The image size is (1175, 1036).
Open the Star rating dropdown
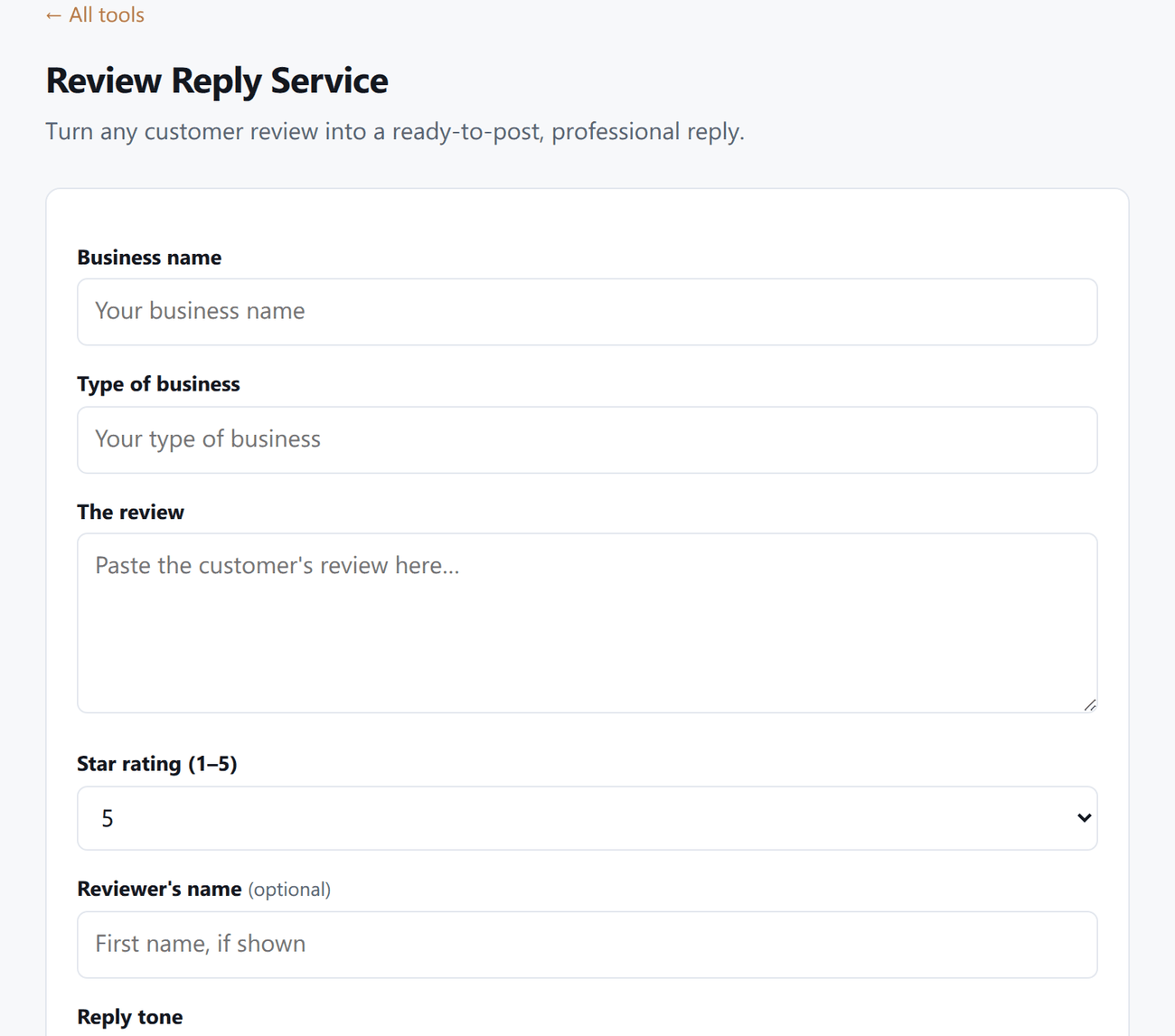point(587,818)
